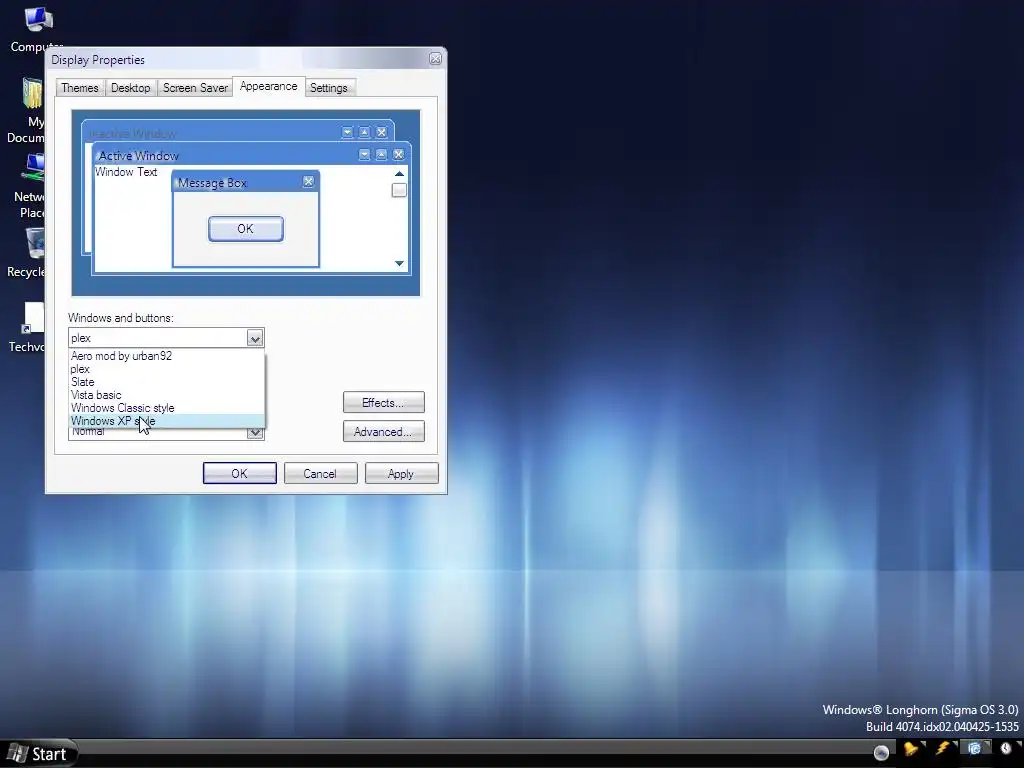Click the Inactive Window preview maximize button

[364, 132]
